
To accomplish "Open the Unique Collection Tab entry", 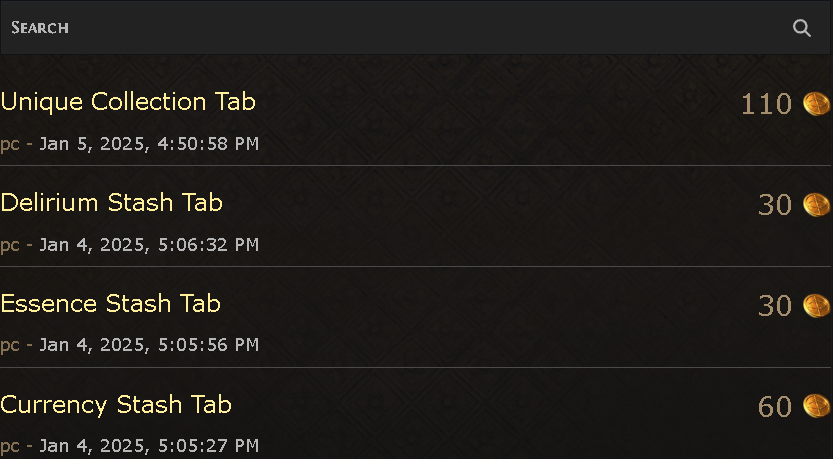I will 128,102.
